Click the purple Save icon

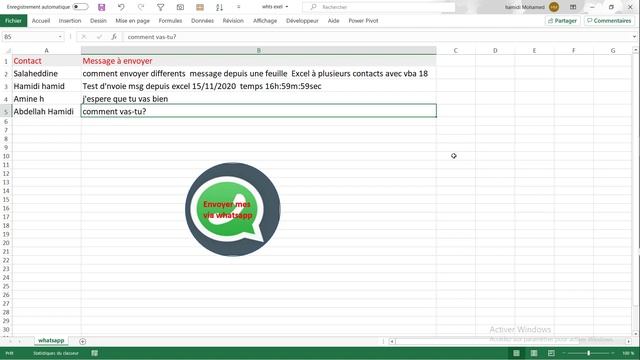(102, 7)
